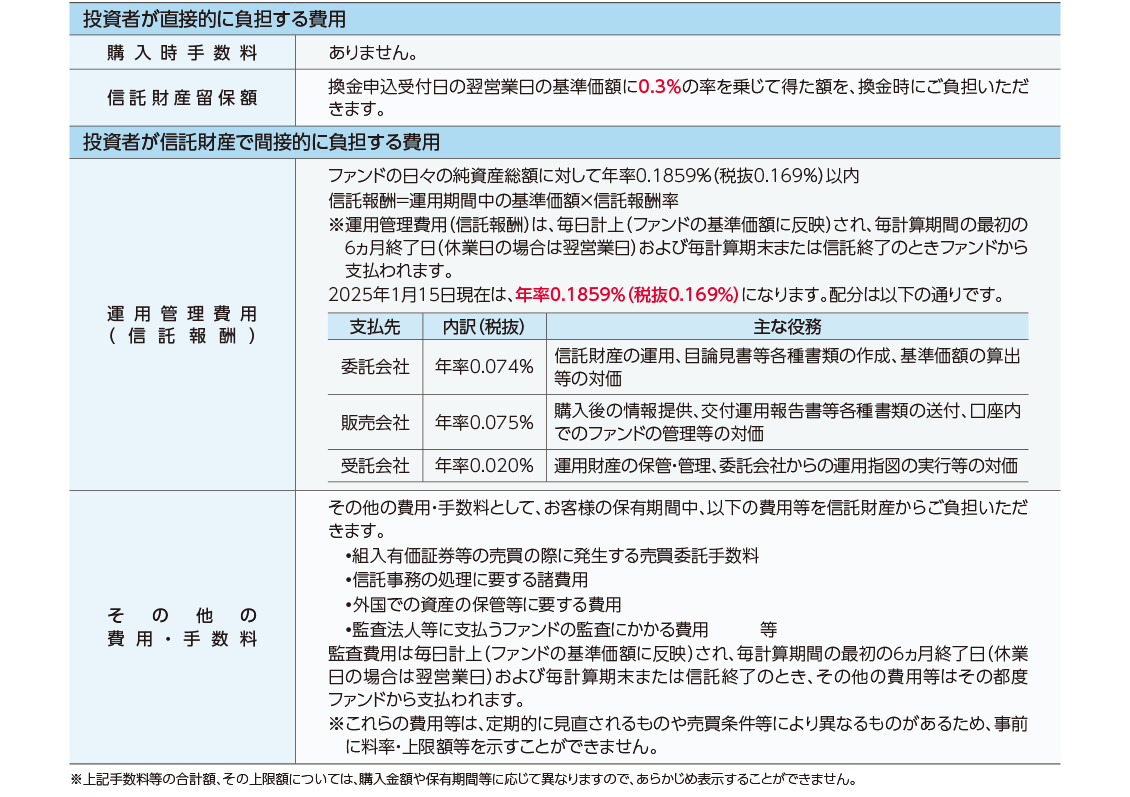Select the 受託会社 cell
Screen dimensions: 1130x797
click(x=375, y=465)
